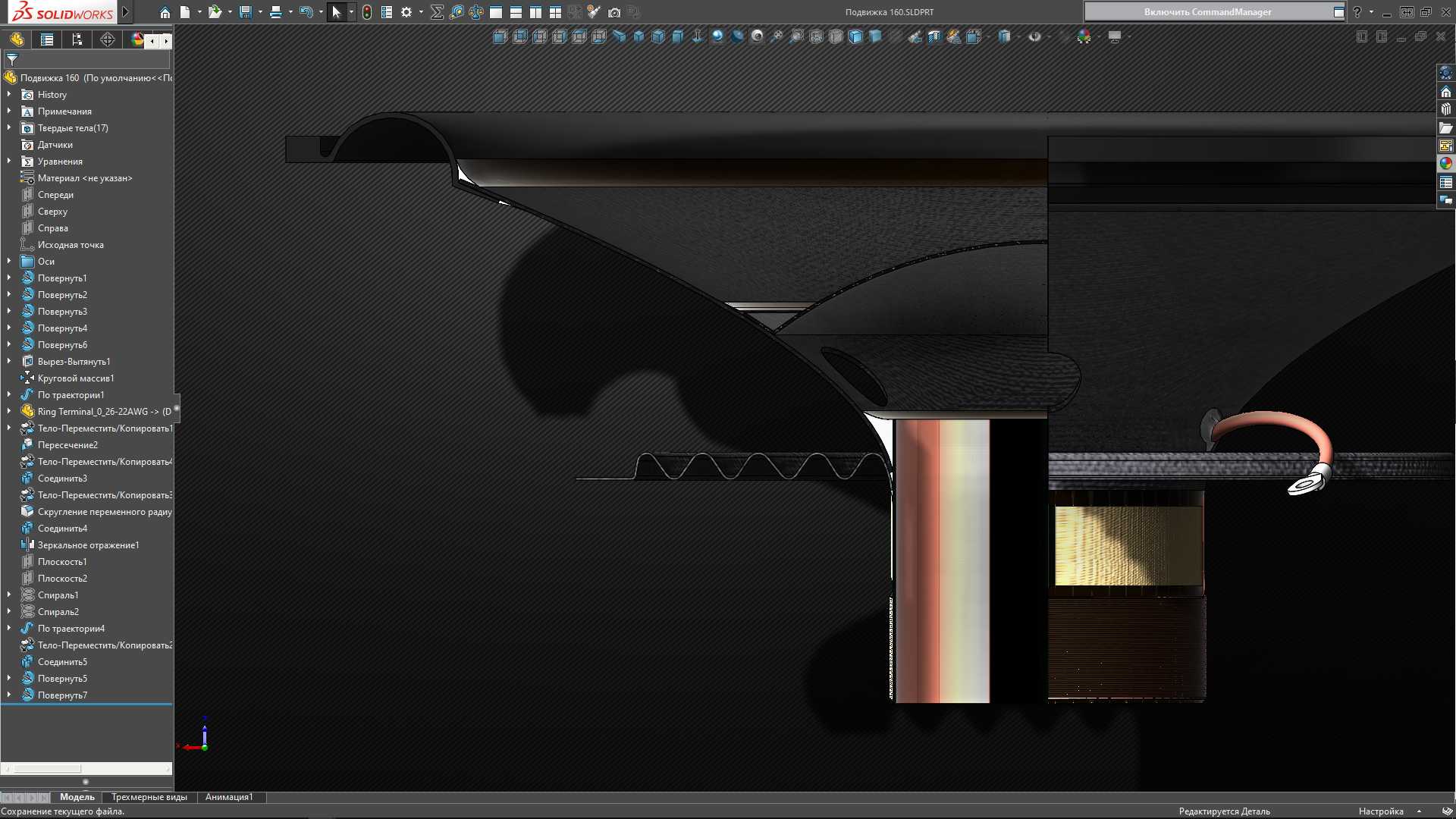This screenshot has height=819, width=1456.
Task: Expand the Твердые тела(17) folder
Action: click(9, 128)
